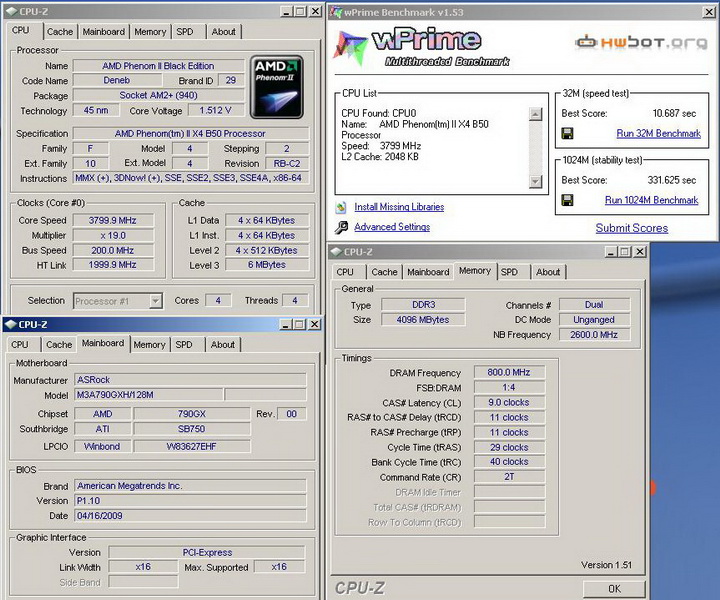Viewport: 720px width, 600px height.
Task: Click the AMD Phenom II processor logo
Action: (x=276, y=87)
